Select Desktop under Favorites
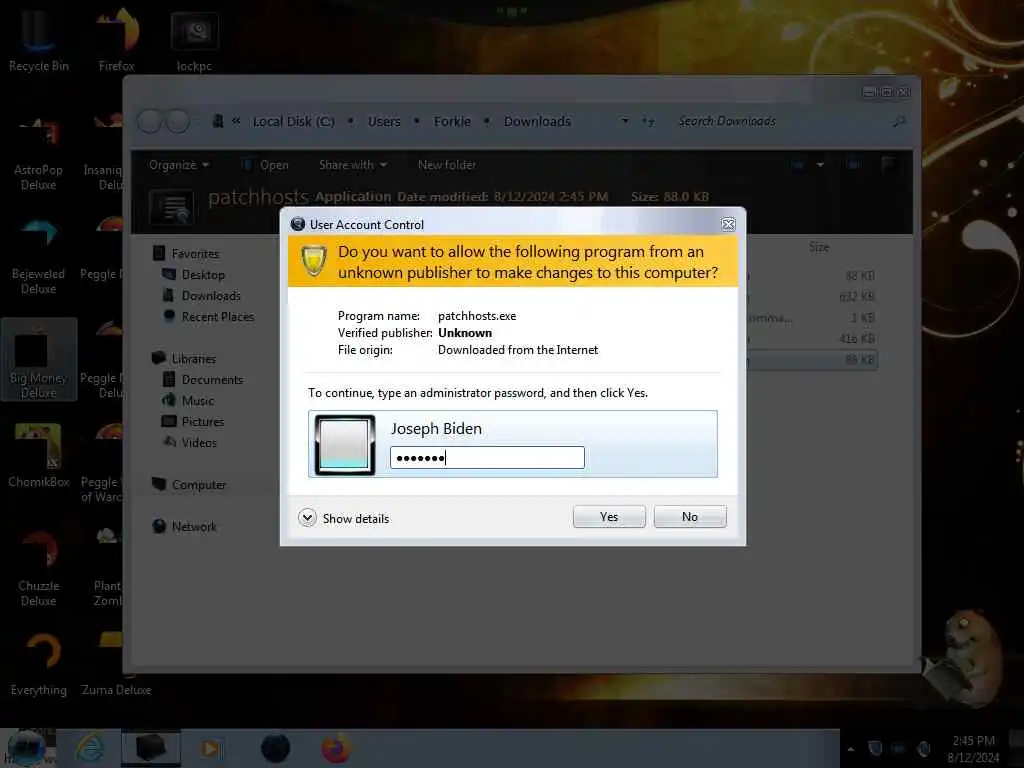This screenshot has height=768, width=1024. [202, 275]
